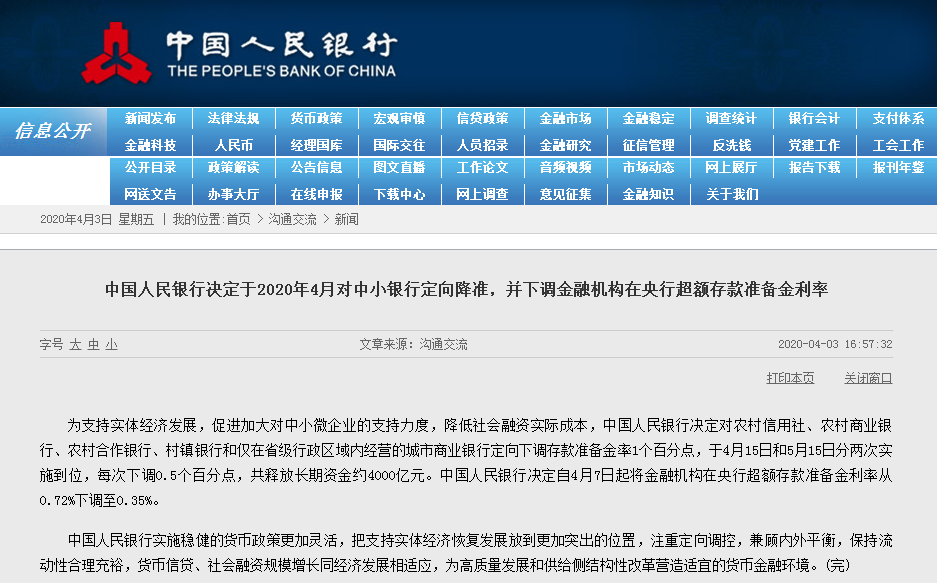Open 意见征集 navigation item
Image resolution: width=937 pixels, height=583 pixels.
point(565,194)
